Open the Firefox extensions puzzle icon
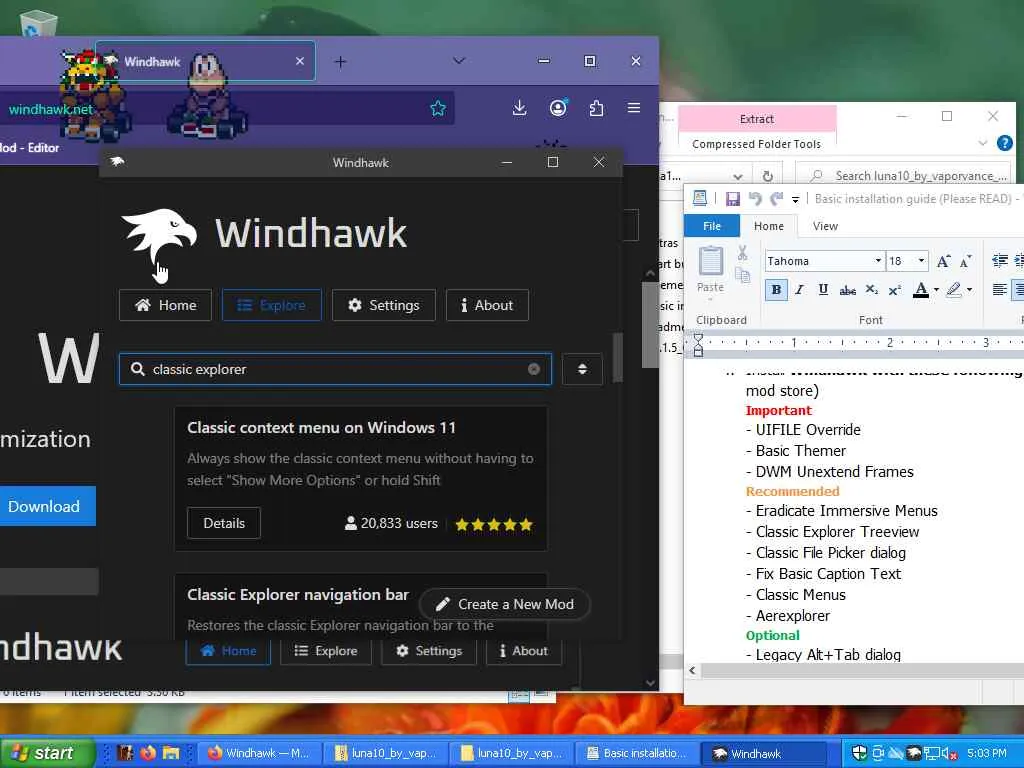The height and width of the screenshot is (768, 1024). (596, 108)
